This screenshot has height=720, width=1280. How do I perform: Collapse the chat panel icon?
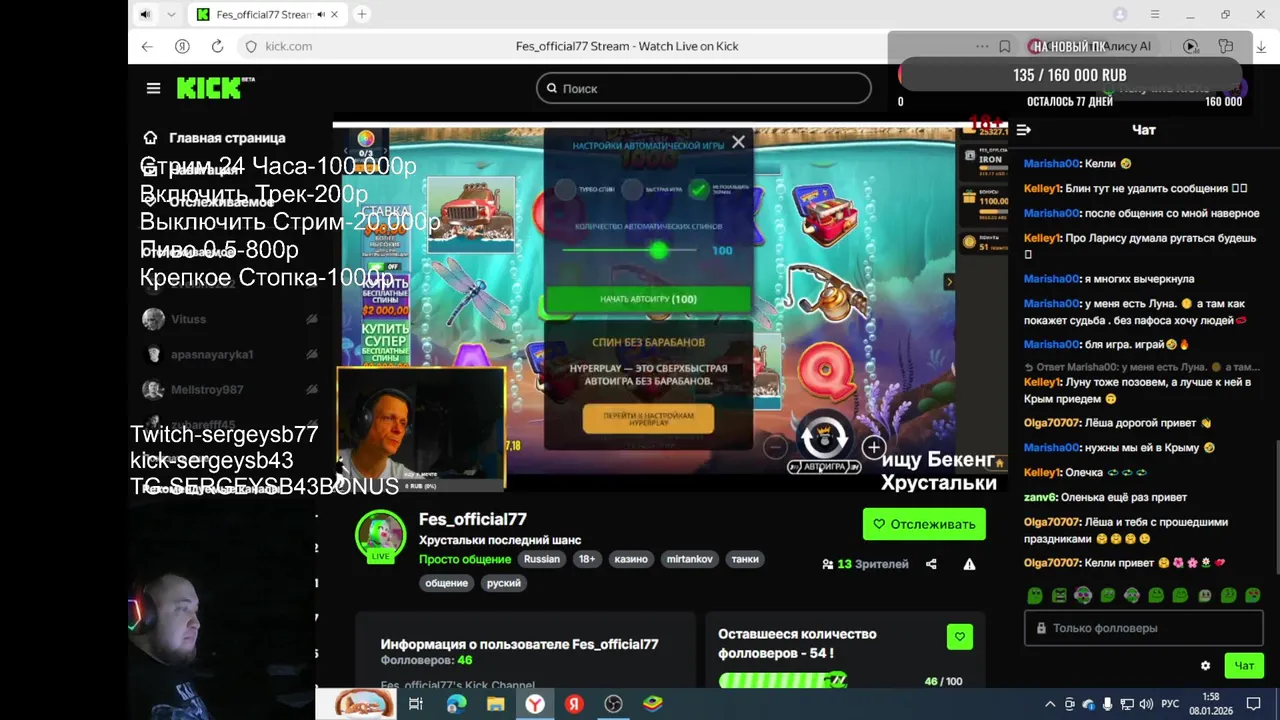coord(1024,130)
